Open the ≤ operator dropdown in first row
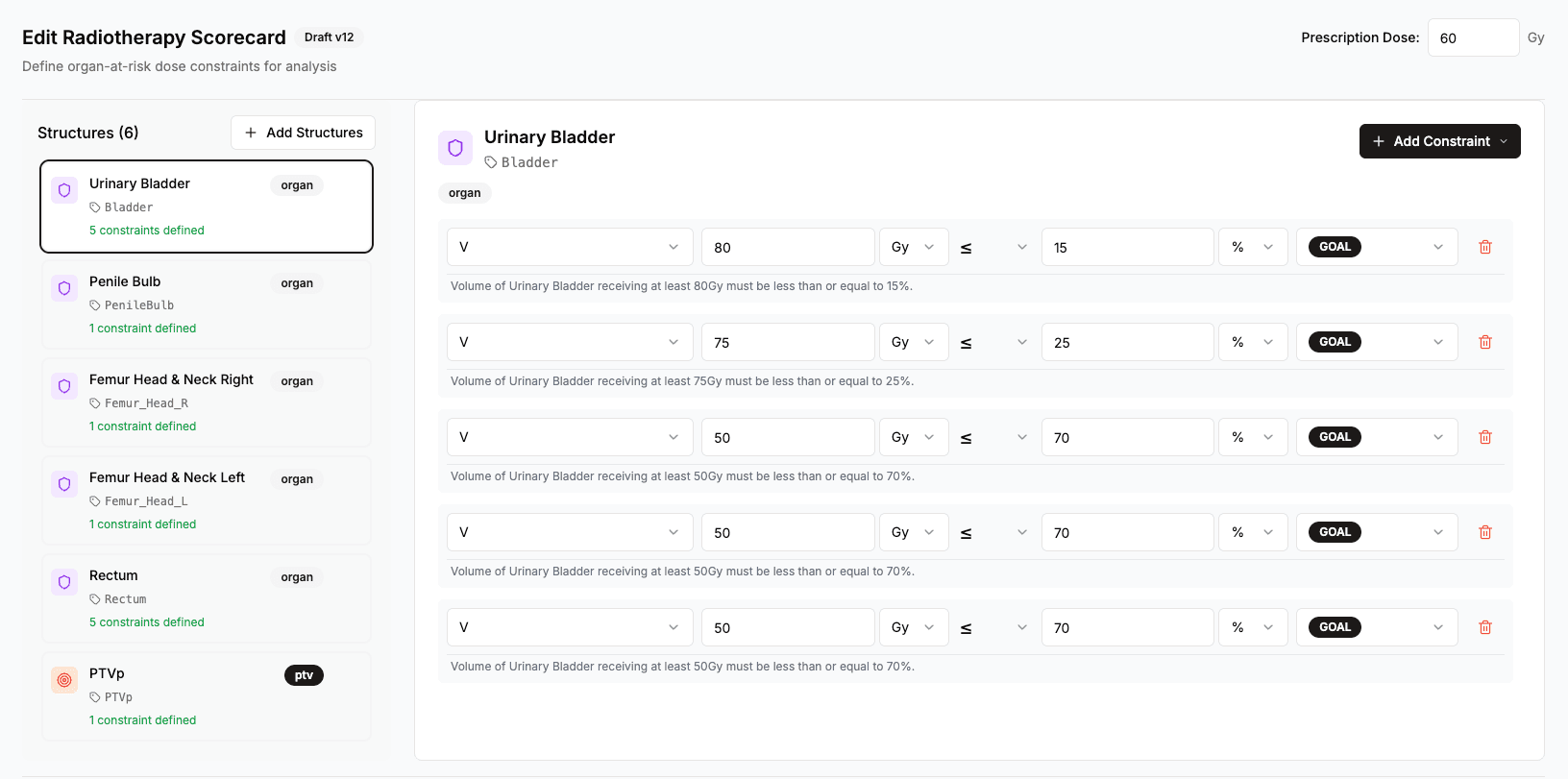This screenshot has height=779, width=1568. pos(993,247)
